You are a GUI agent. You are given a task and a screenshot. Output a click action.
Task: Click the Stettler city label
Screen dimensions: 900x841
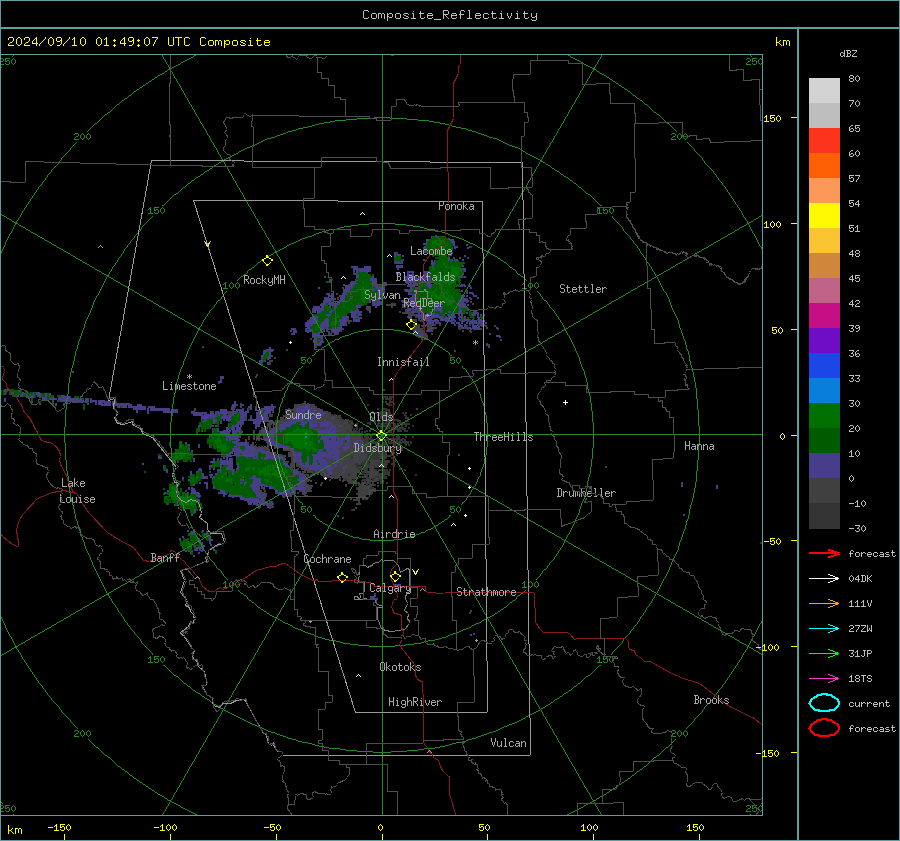[x=583, y=289]
